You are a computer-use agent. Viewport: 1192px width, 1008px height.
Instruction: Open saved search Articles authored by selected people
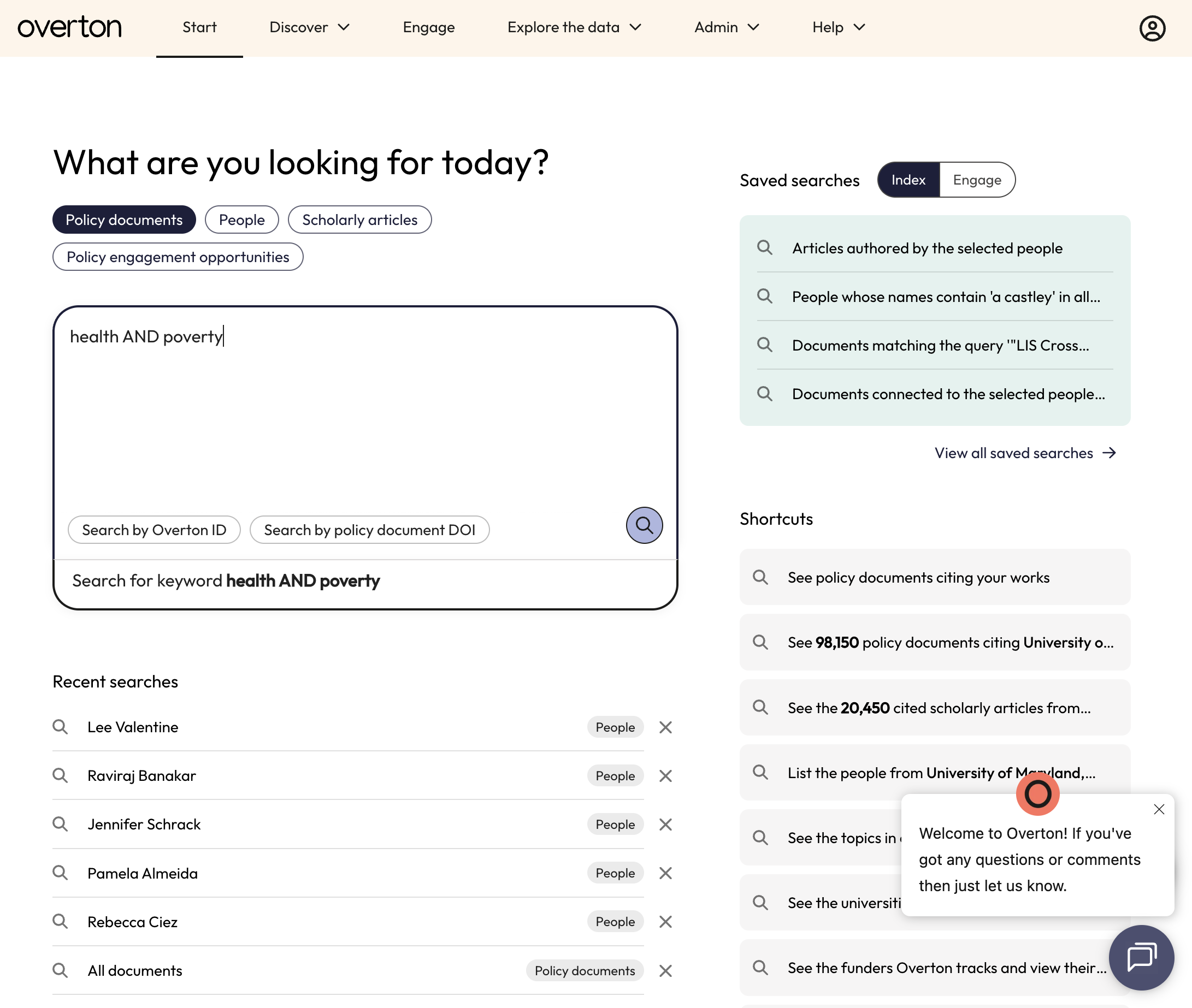pyautogui.click(x=935, y=248)
